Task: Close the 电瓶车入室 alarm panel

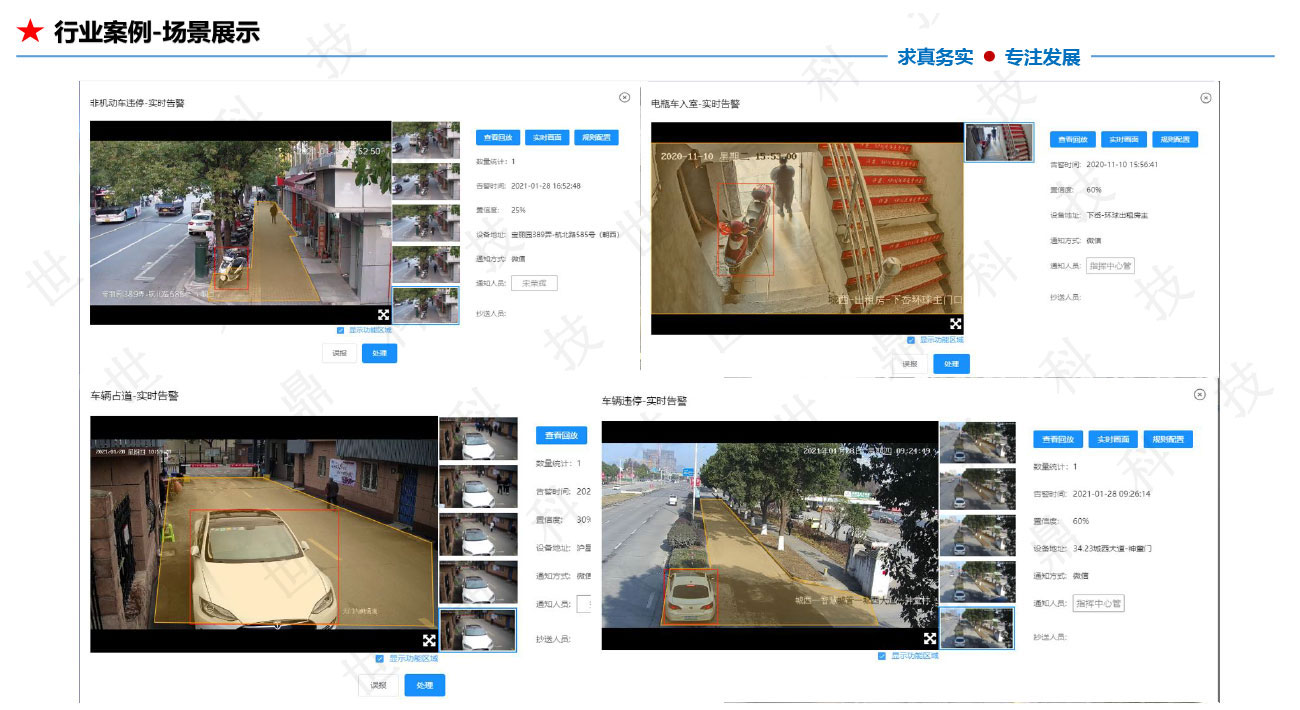Action: pyautogui.click(x=1205, y=98)
